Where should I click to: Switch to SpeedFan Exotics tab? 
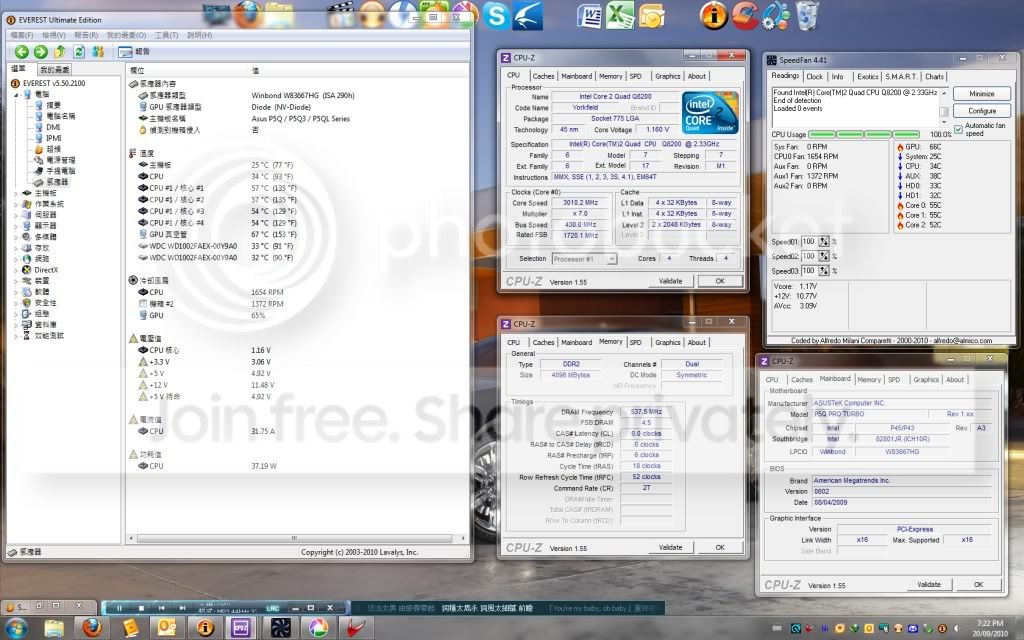[x=867, y=77]
